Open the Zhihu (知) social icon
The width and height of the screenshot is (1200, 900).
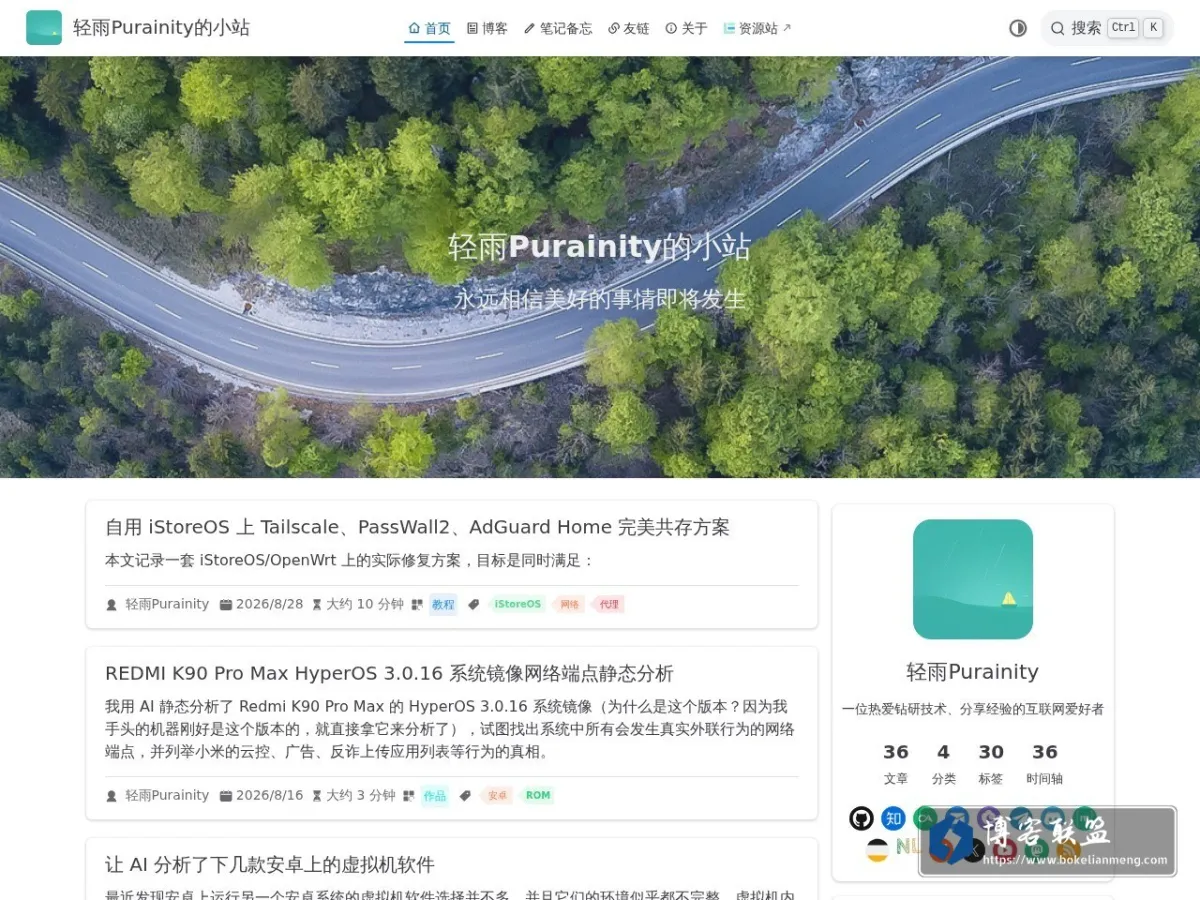coord(893,818)
